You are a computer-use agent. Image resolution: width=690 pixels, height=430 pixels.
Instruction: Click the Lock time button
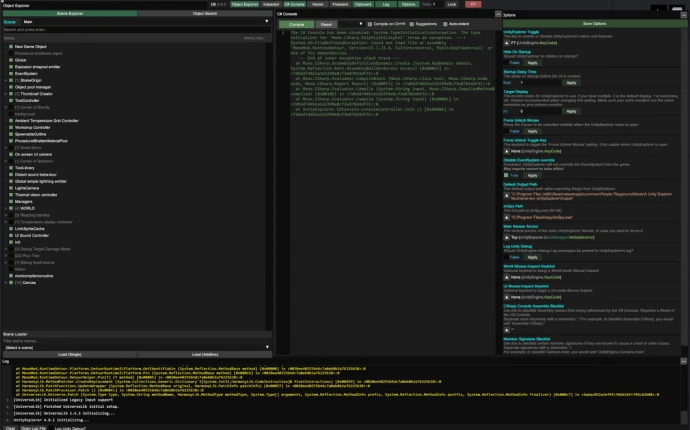pyautogui.click(x=452, y=4)
